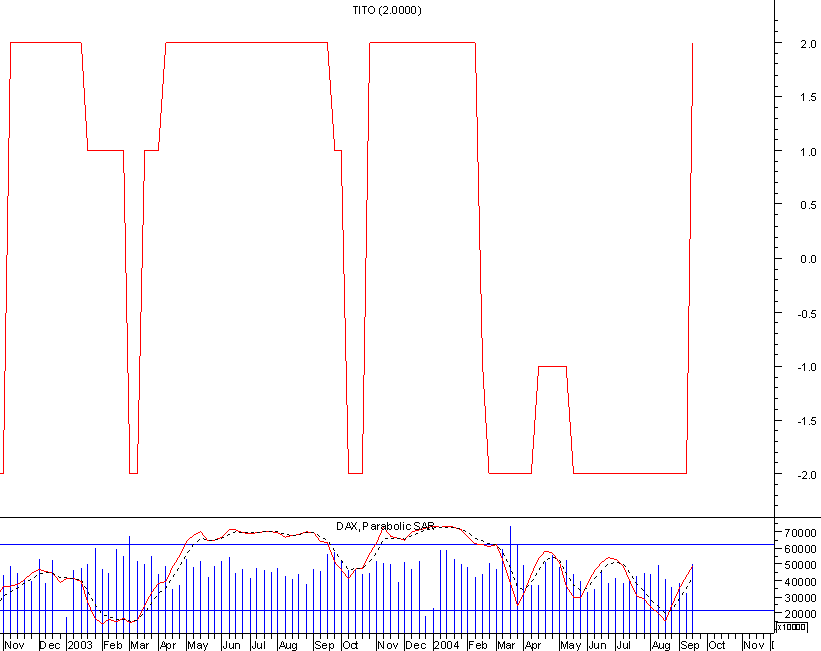Click the 60000 value on the DAX axis
The height and width of the screenshot is (651, 821).
tap(800, 549)
